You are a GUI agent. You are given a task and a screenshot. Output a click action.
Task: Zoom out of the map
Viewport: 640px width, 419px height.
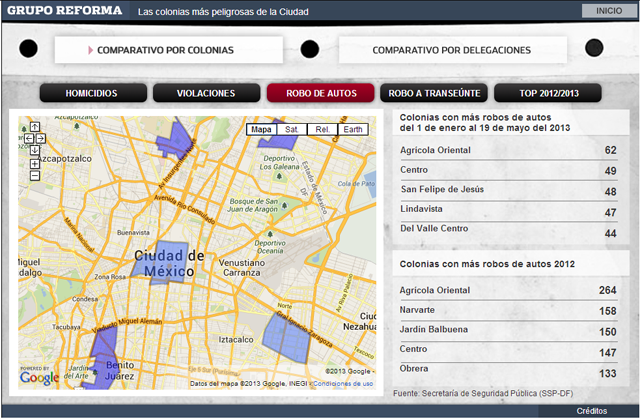pyautogui.click(x=35, y=175)
